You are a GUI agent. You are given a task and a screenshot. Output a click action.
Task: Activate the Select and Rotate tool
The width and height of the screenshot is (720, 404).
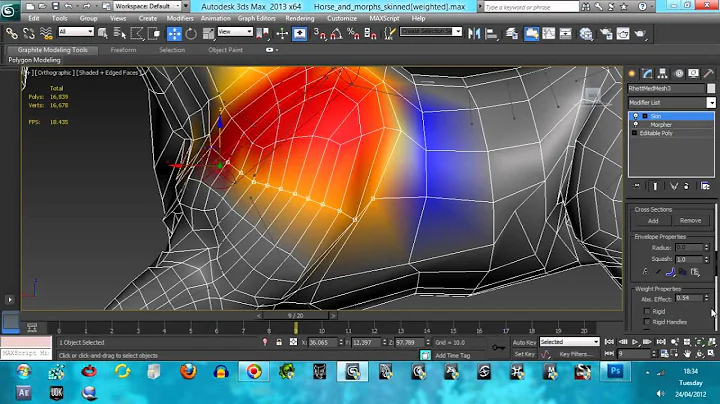191,33
